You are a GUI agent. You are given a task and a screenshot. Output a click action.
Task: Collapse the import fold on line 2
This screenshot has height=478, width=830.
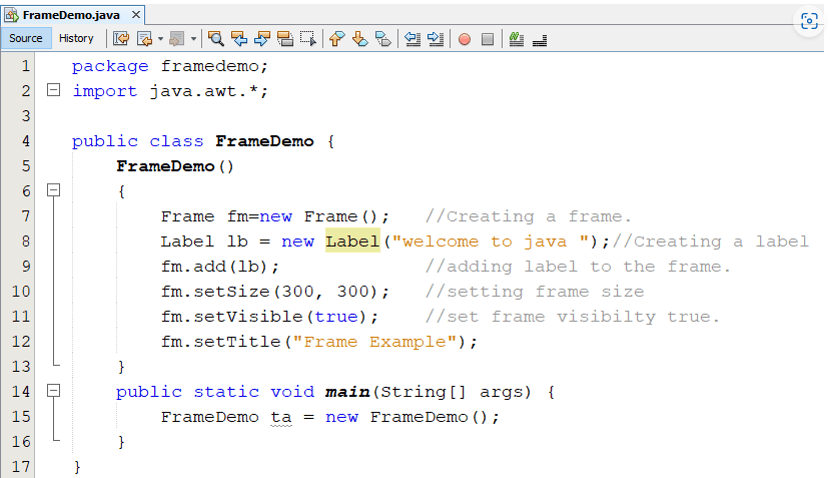[x=53, y=90]
